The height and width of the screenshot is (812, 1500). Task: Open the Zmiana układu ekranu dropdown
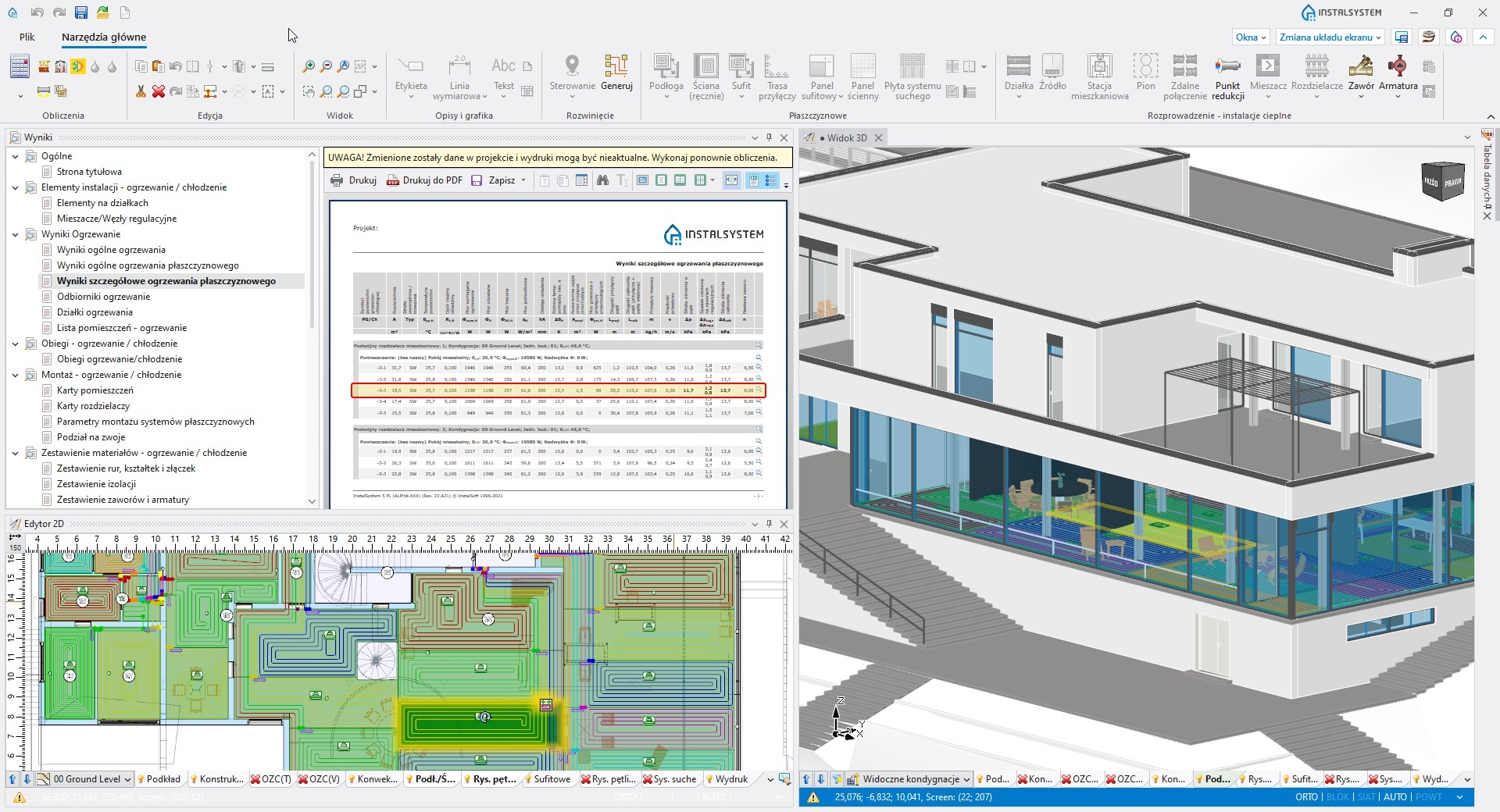[x=1330, y=37]
